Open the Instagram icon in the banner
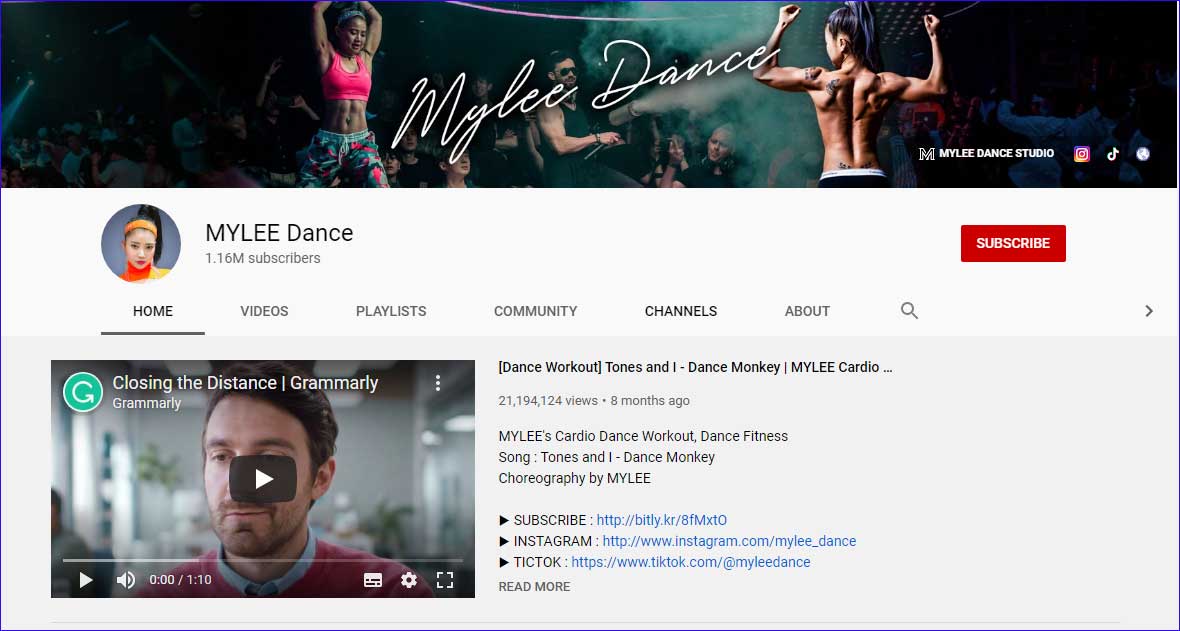The width and height of the screenshot is (1180, 631). [x=1081, y=154]
